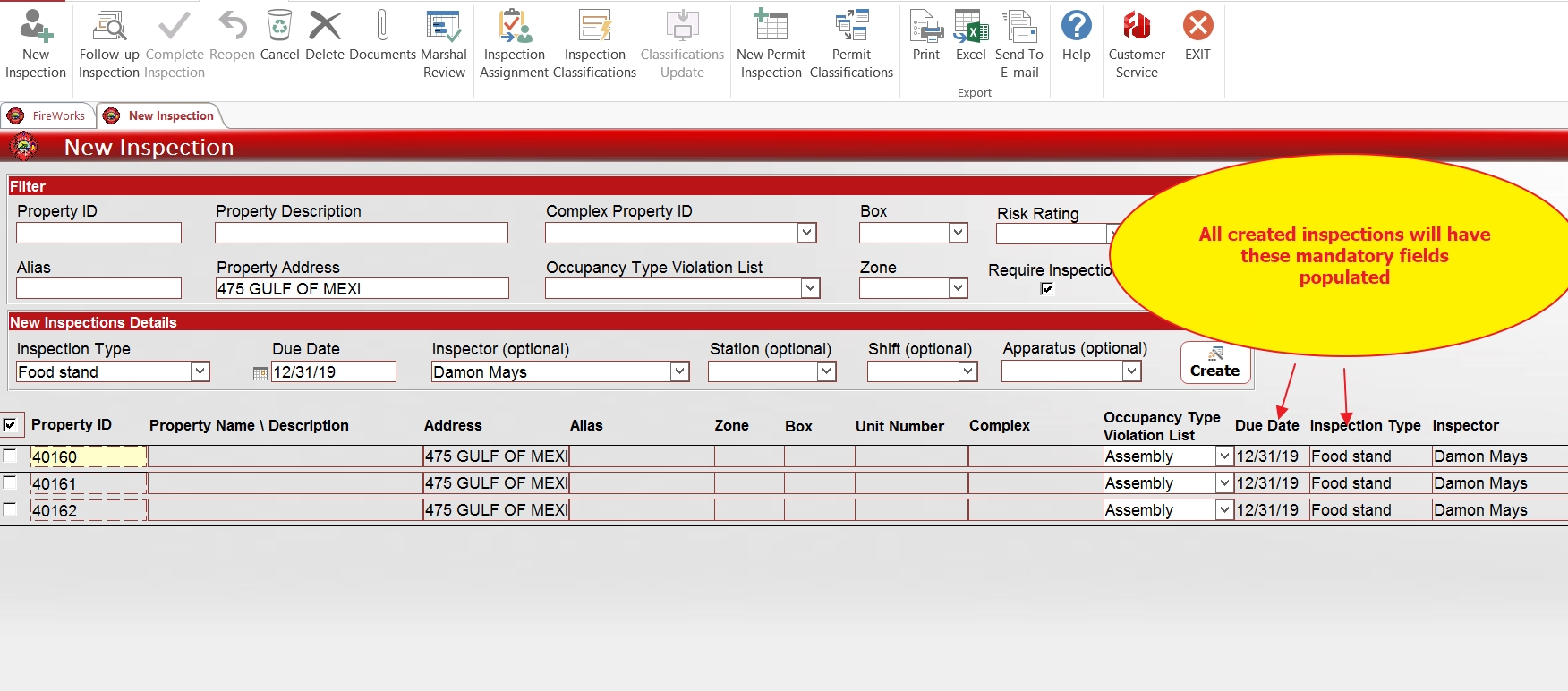Click the Alias column header
Image resolution: width=1568 pixels, height=691 pixels.
pyautogui.click(x=586, y=425)
